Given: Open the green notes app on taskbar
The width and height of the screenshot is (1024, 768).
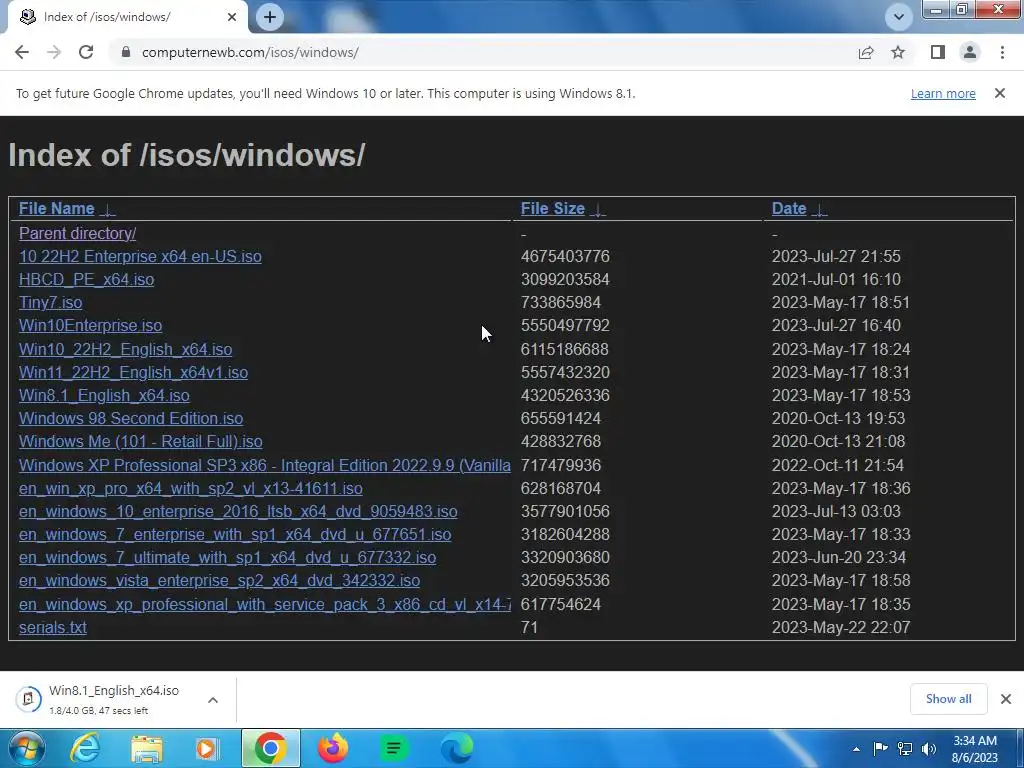Looking at the screenshot, I should pyautogui.click(x=394, y=748).
